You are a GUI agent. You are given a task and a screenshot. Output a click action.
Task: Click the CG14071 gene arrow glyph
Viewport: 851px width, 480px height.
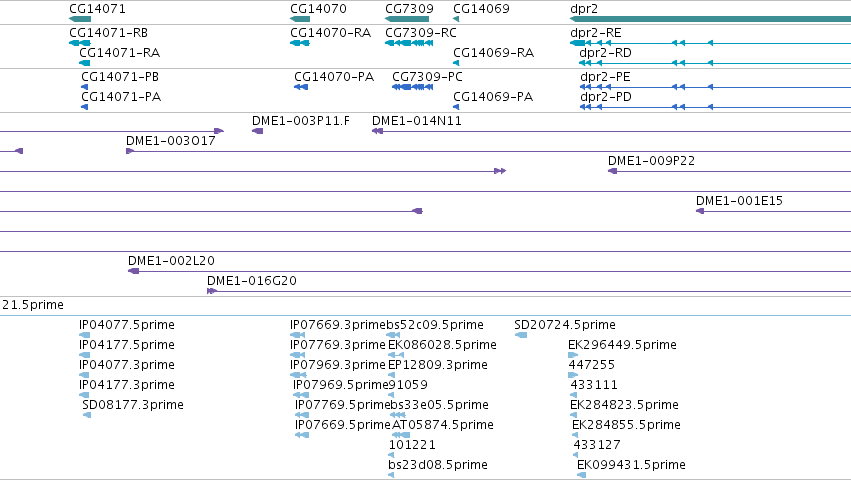point(80,19)
